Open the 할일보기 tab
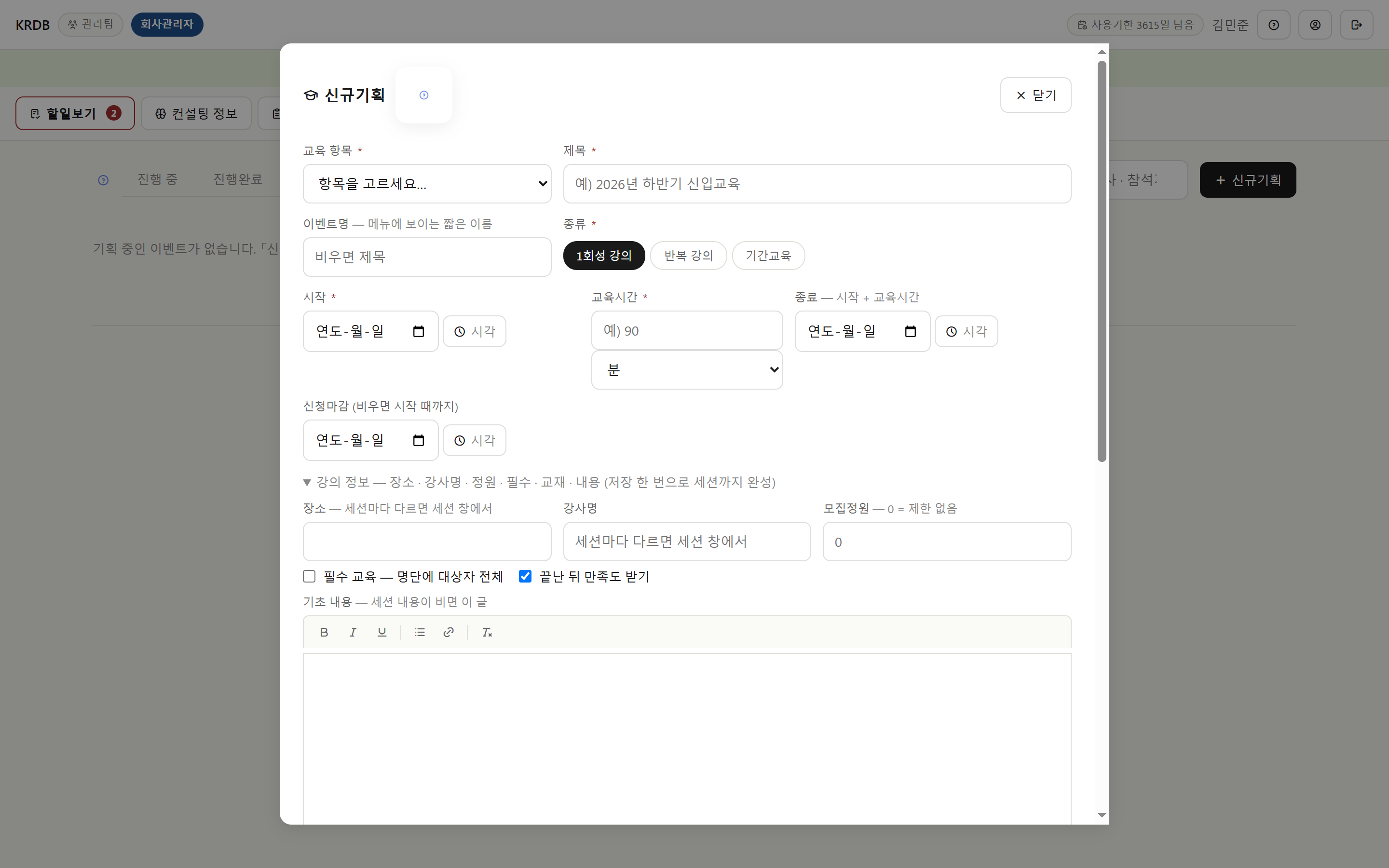 click(x=75, y=114)
